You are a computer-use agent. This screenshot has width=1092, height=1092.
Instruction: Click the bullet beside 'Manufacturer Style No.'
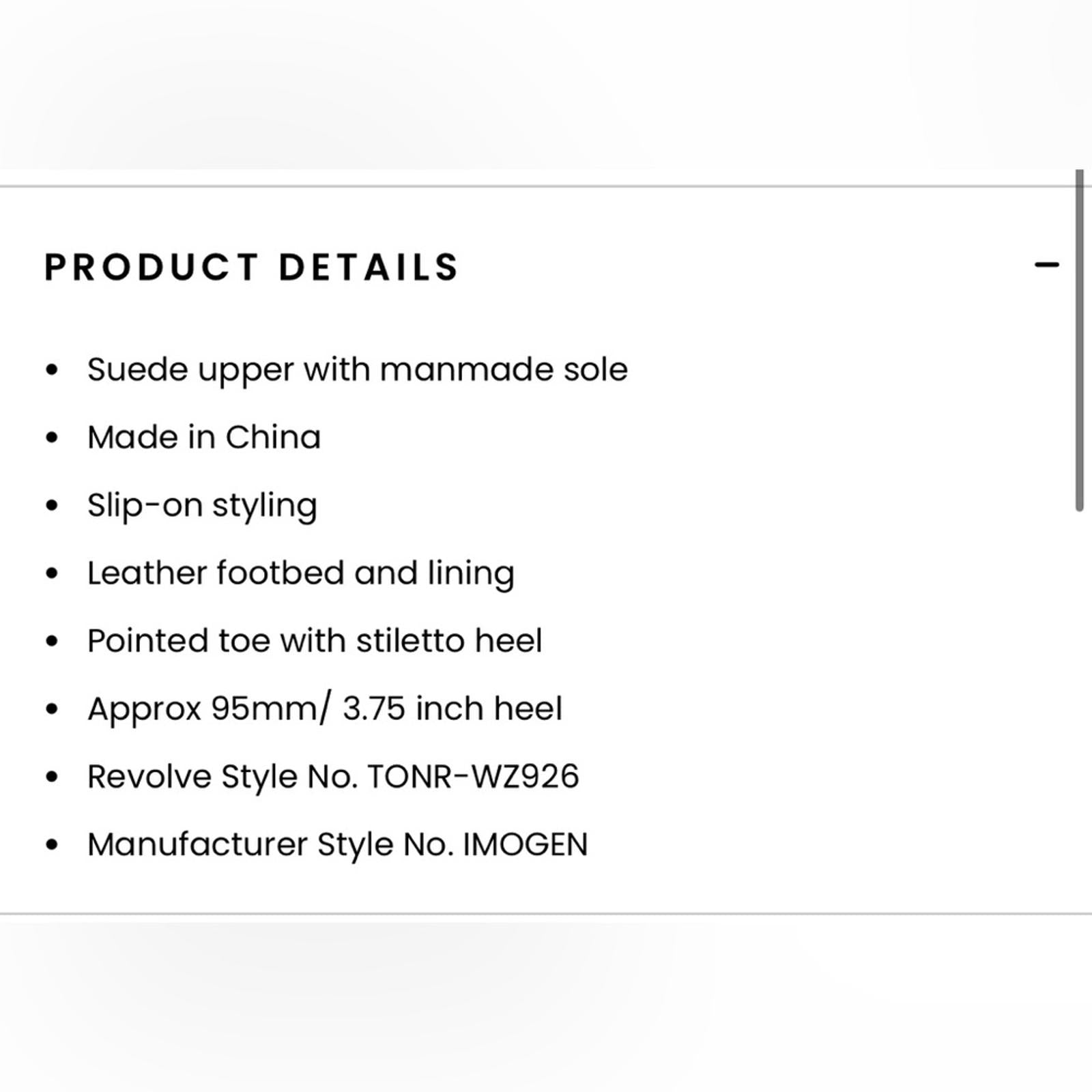tap(52, 845)
